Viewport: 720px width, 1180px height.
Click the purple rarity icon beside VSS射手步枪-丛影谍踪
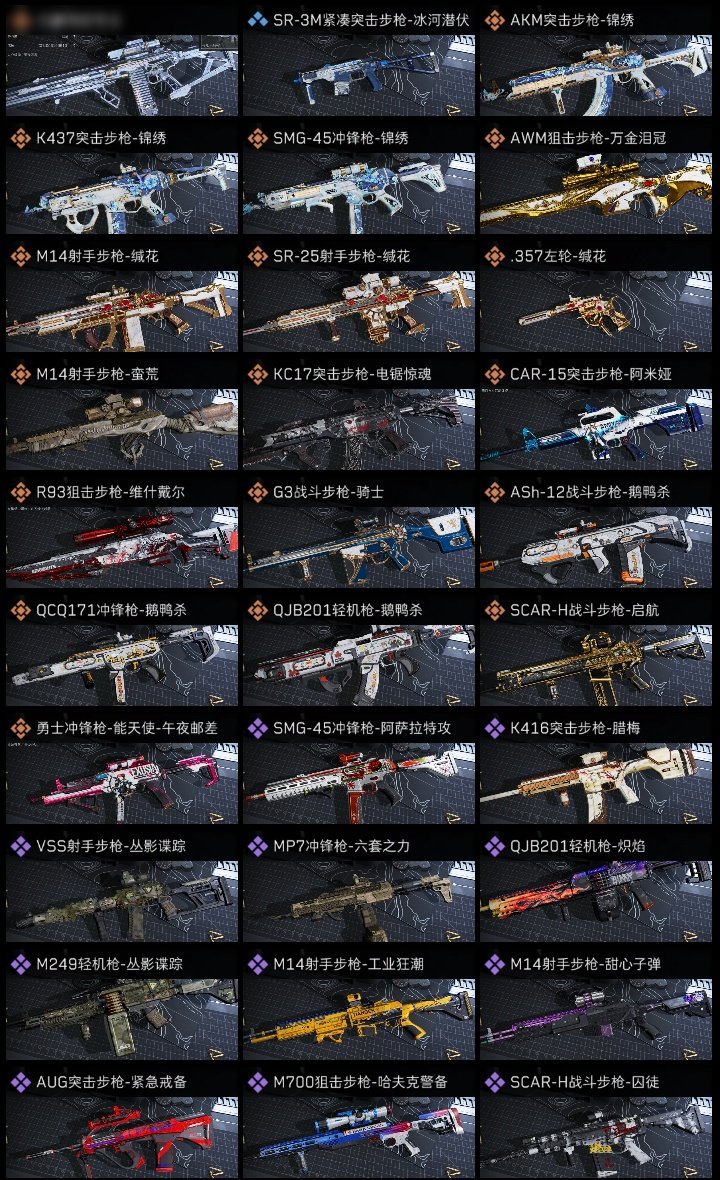[20, 846]
